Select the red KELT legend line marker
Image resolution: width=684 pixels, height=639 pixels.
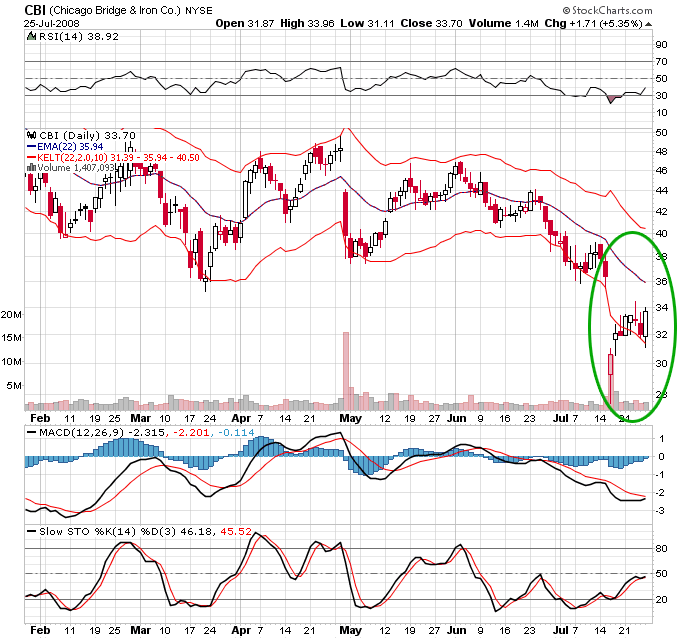[x=31, y=157]
